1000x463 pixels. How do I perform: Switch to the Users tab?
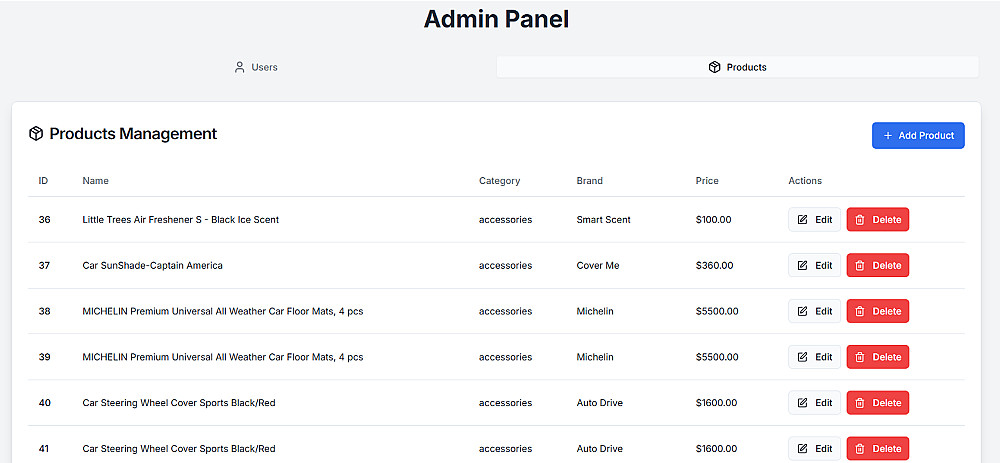255,67
